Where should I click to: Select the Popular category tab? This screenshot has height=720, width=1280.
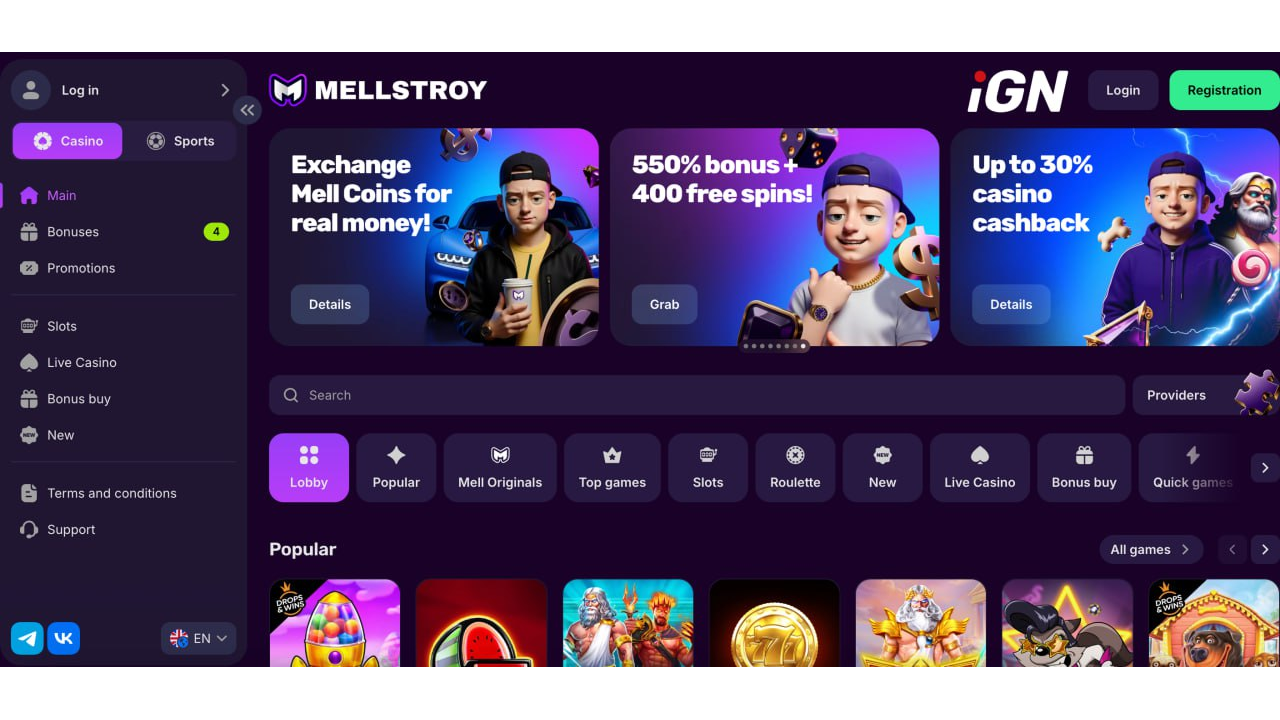(396, 467)
